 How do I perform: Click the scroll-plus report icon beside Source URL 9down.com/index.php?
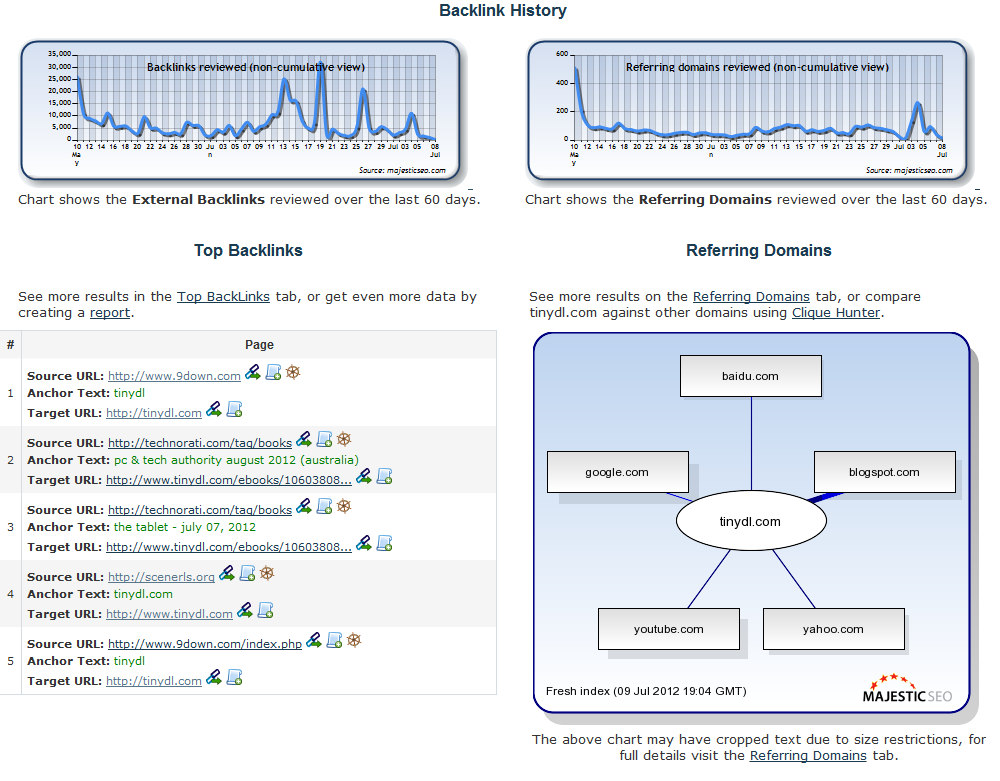pos(335,639)
